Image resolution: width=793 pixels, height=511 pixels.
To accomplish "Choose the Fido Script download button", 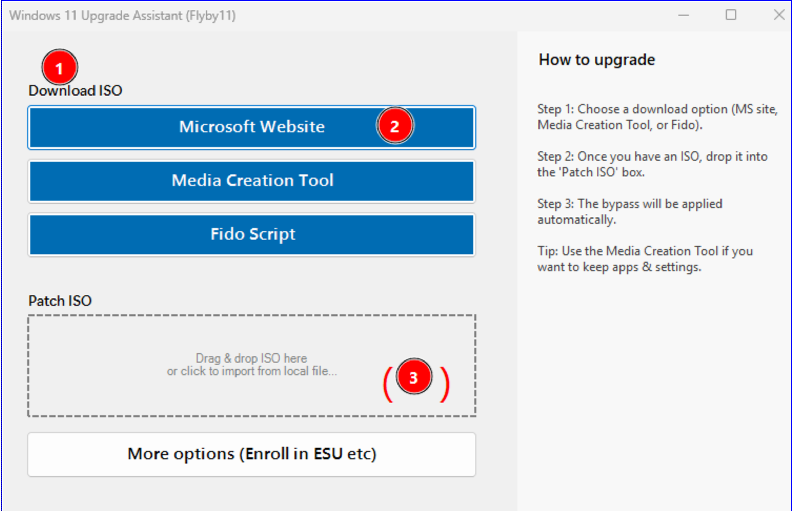I will tap(251, 235).
